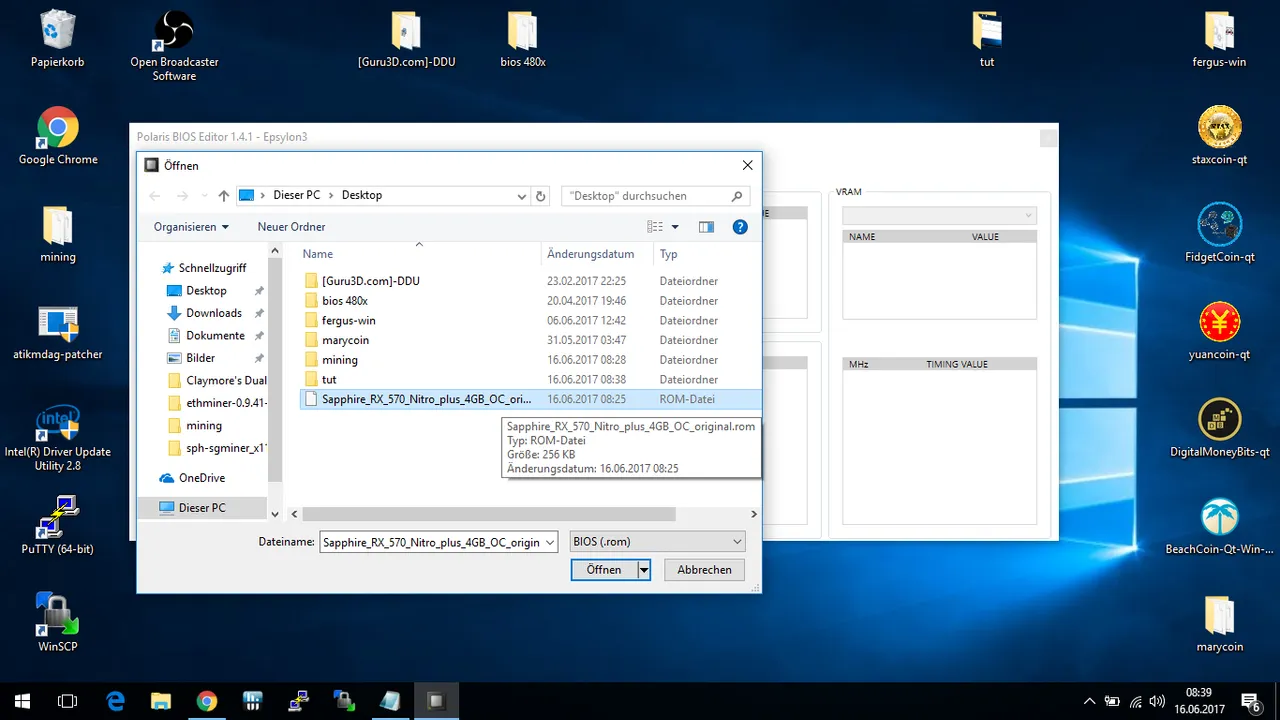Show hidden tray icons chevron
Image resolution: width=1280 pixels, height=720 pixels.
pos(1089,701)
